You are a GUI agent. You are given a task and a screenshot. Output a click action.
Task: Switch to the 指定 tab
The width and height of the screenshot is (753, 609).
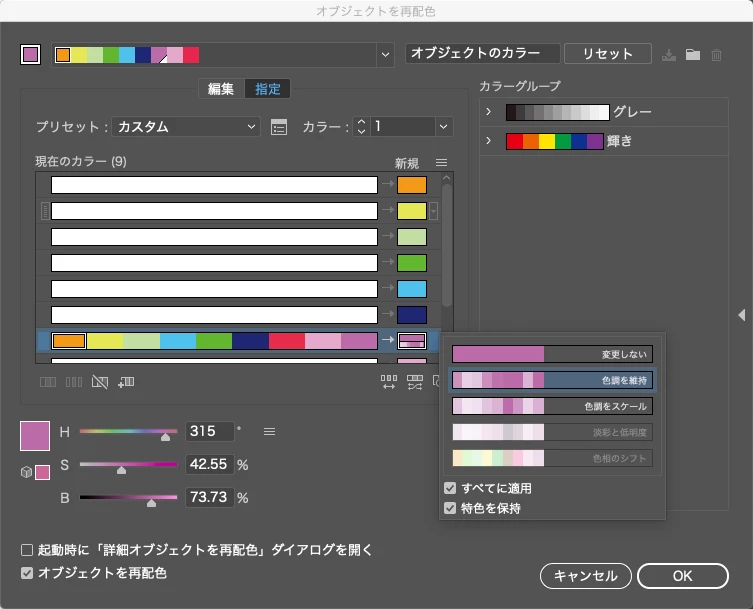pos(267,89)
